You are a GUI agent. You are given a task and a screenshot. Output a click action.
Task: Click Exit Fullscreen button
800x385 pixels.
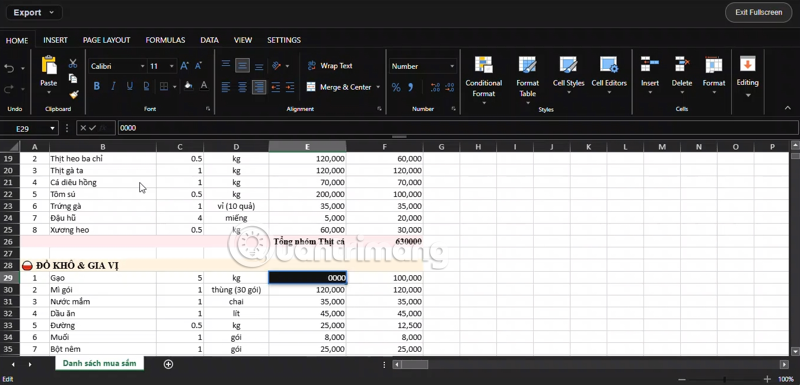click(758, 12)
